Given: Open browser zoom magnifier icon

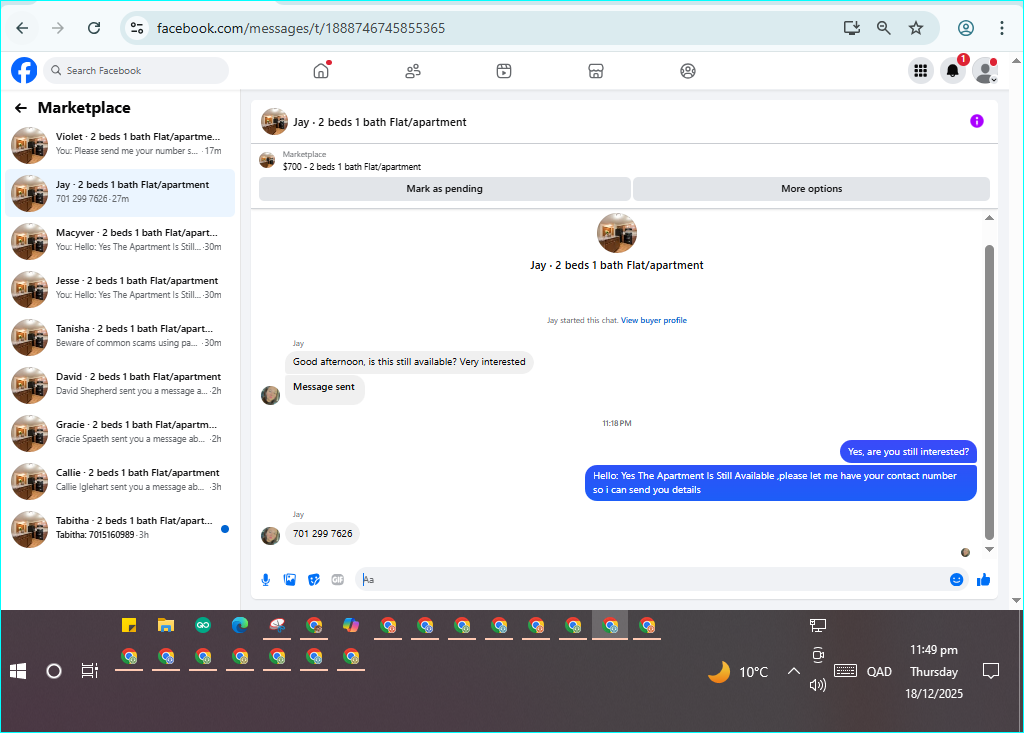Looking at the screenshot, I should [x=884, y=28].
